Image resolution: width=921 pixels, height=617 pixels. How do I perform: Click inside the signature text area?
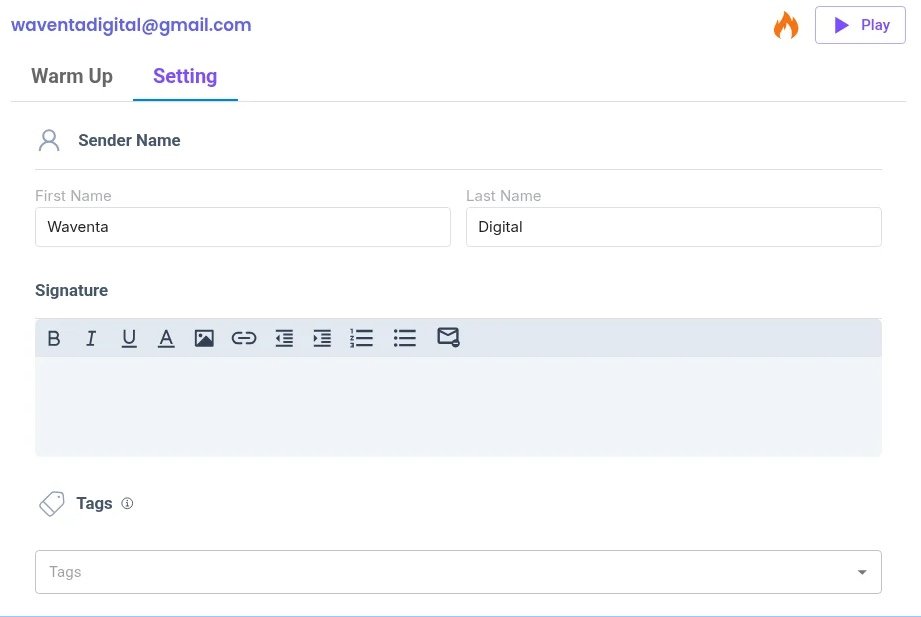point(458,406)
